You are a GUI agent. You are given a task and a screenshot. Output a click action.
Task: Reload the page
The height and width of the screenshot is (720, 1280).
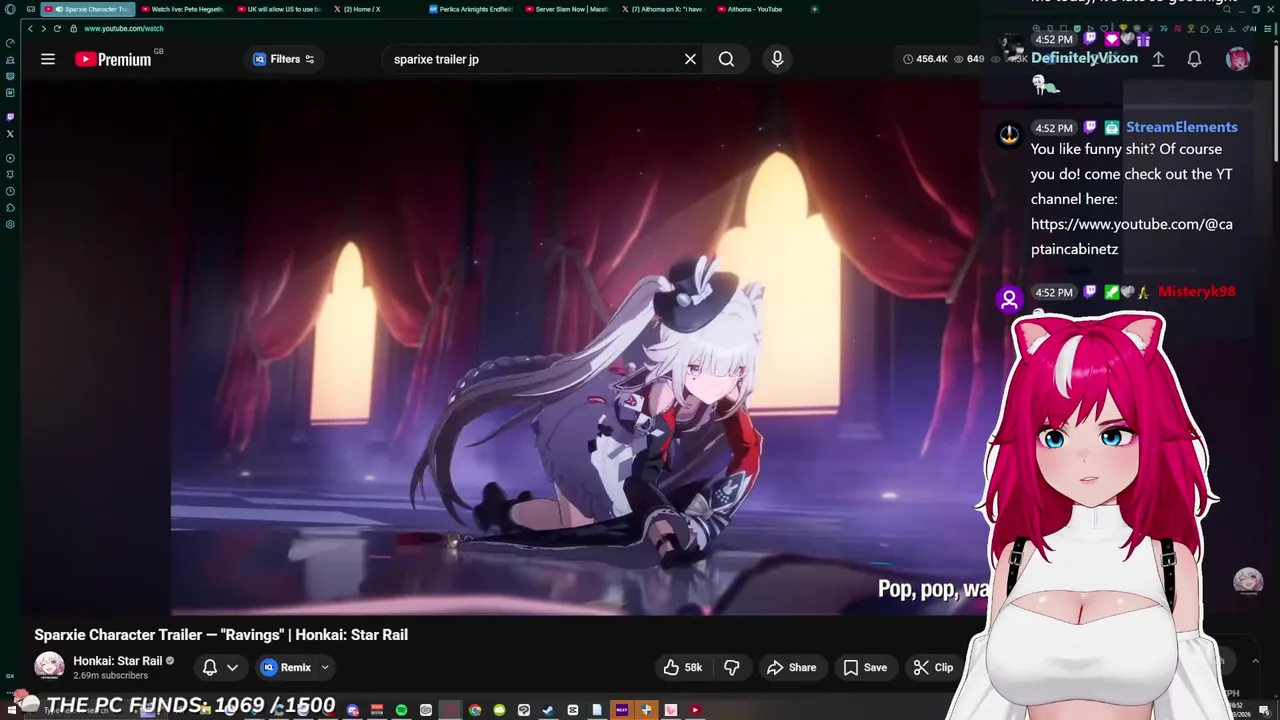click(57, 28)
